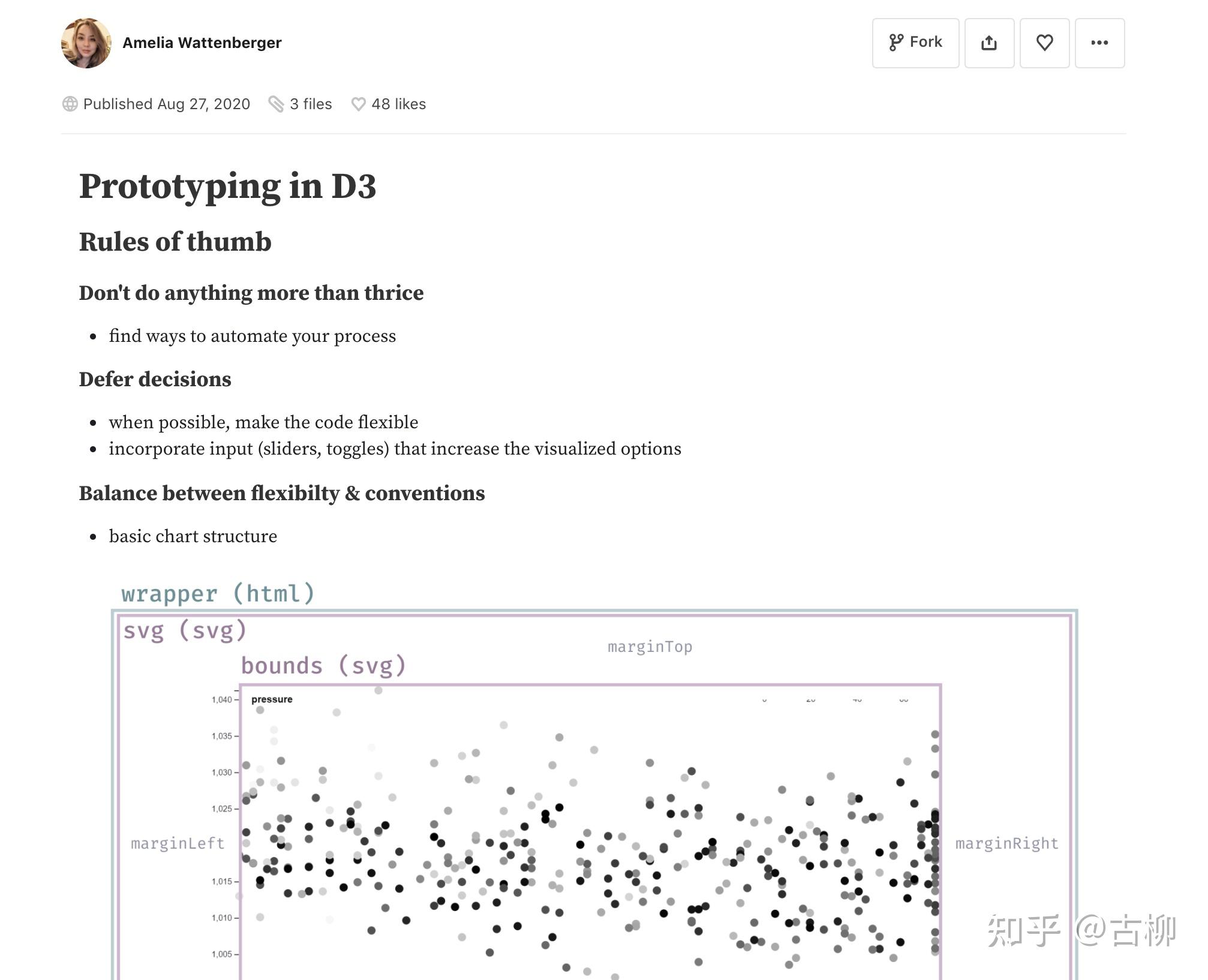Click the pressure label in scatter chart
Viewport: 1208px width, 980px height.
pos(272,699)
